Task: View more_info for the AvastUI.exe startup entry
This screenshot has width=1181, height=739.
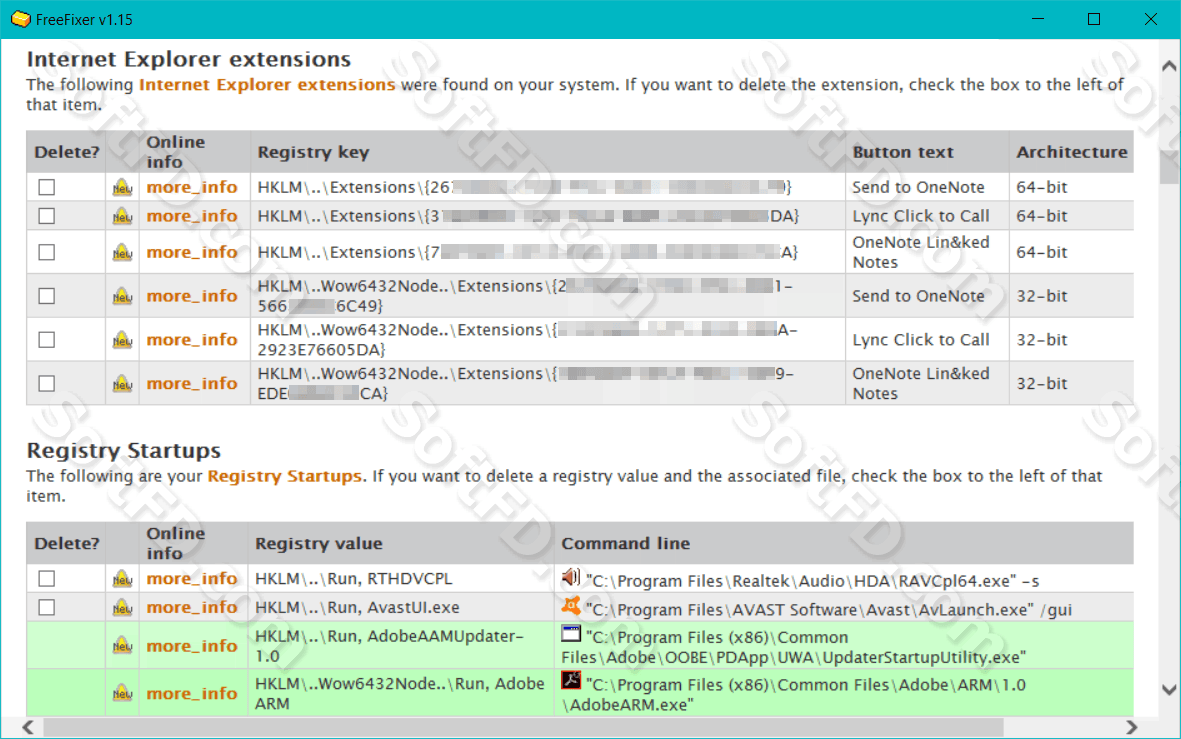Action: [192, 606]
